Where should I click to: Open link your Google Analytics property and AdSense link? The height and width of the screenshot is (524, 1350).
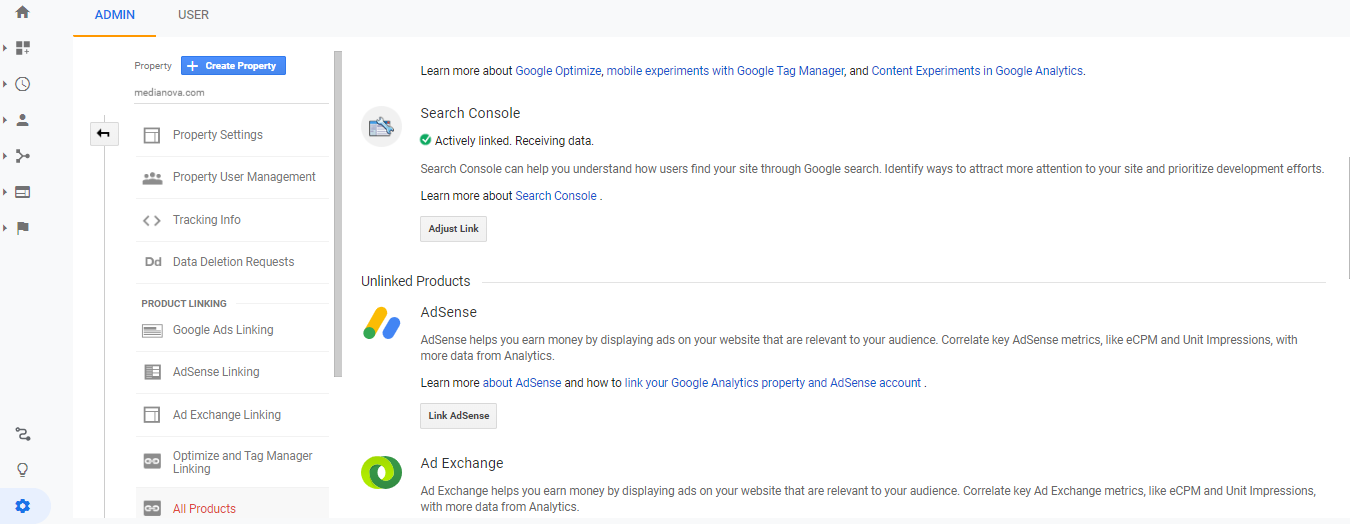pos(773,383)
